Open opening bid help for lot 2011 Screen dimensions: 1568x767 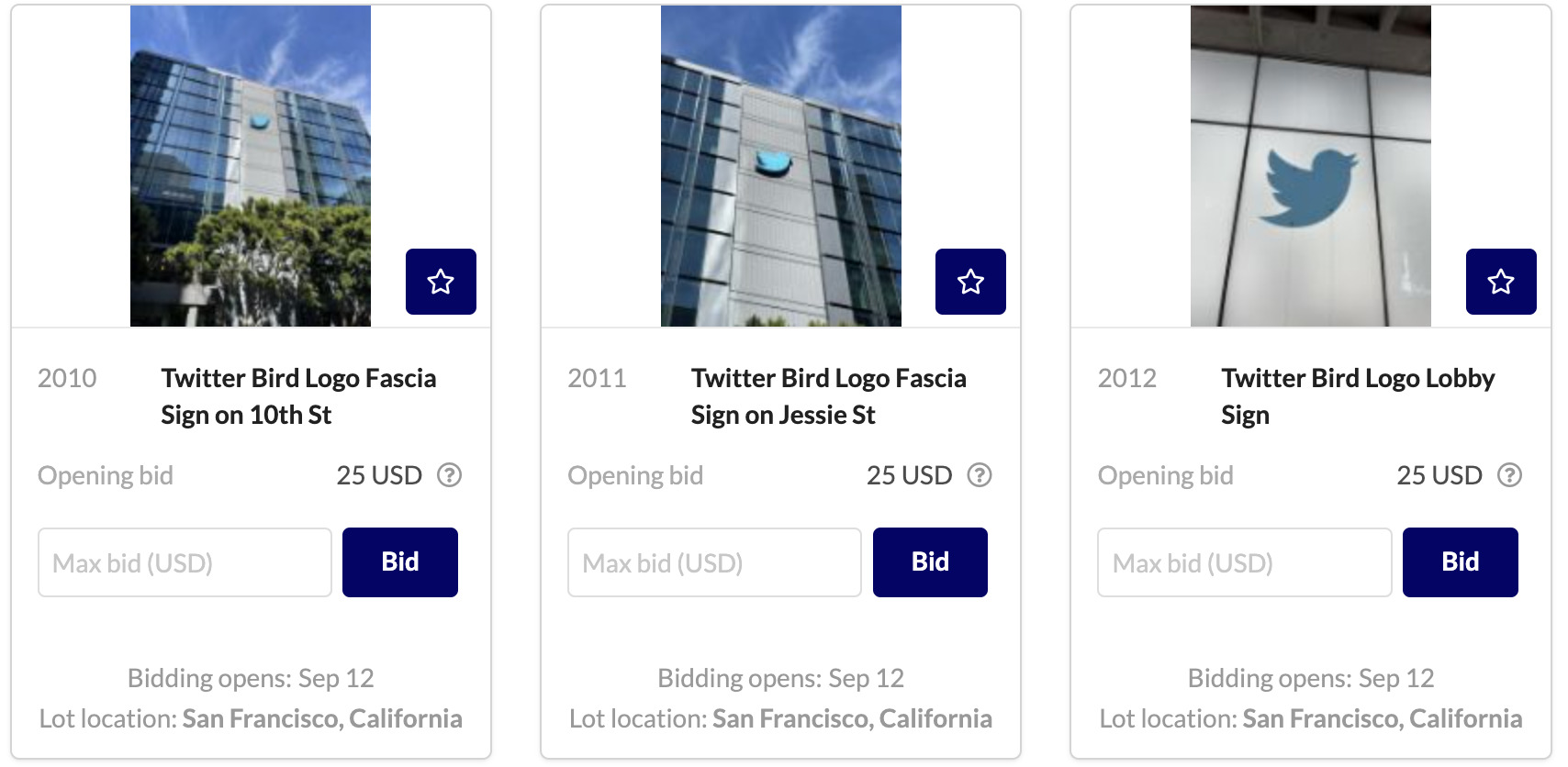[980, 475]
